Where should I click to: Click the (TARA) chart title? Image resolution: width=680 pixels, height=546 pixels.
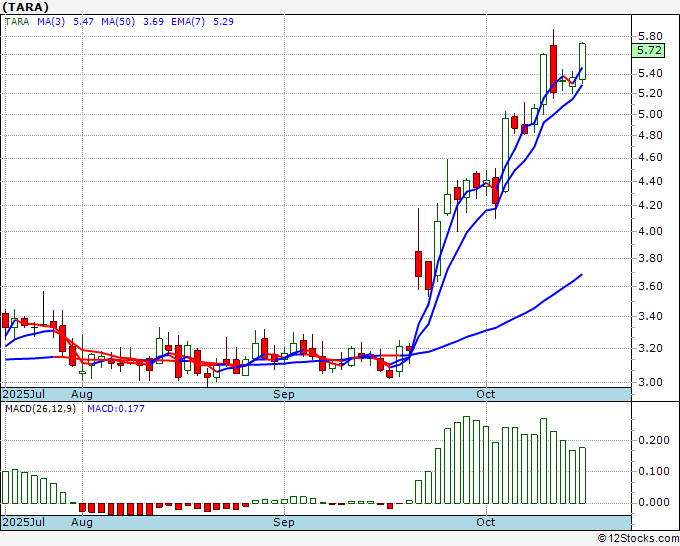[x=25, y=7]
